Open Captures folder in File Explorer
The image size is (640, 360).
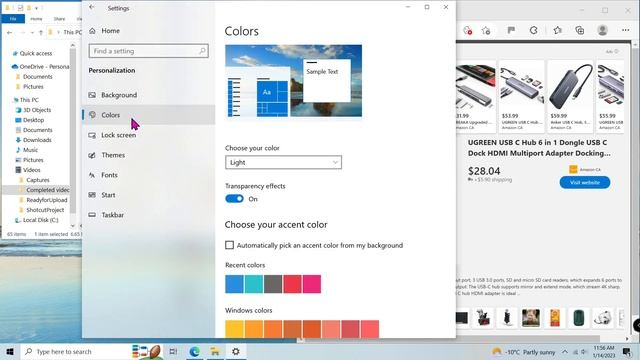[38, 180]
